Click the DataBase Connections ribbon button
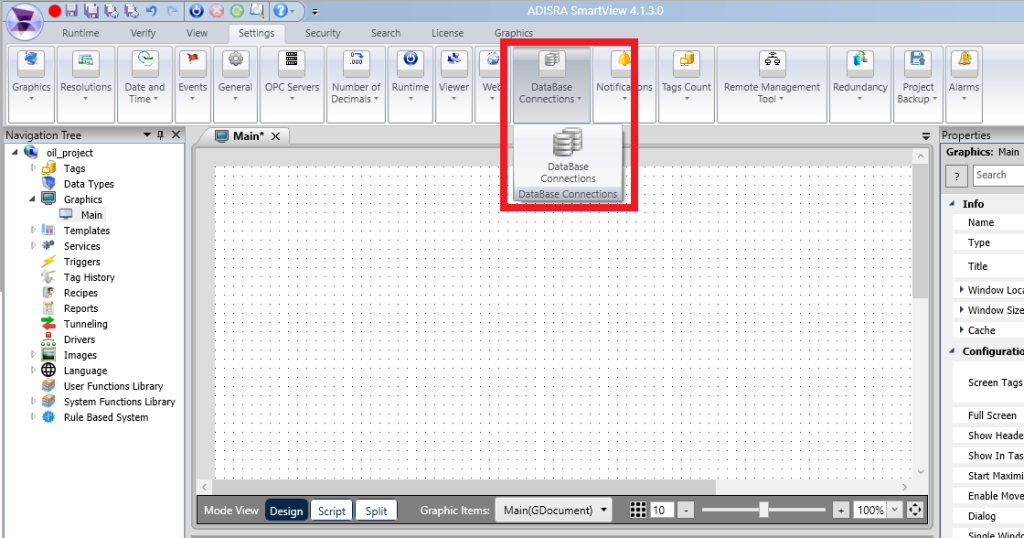Screen dimensions: 1024x538 pos(551,84)
